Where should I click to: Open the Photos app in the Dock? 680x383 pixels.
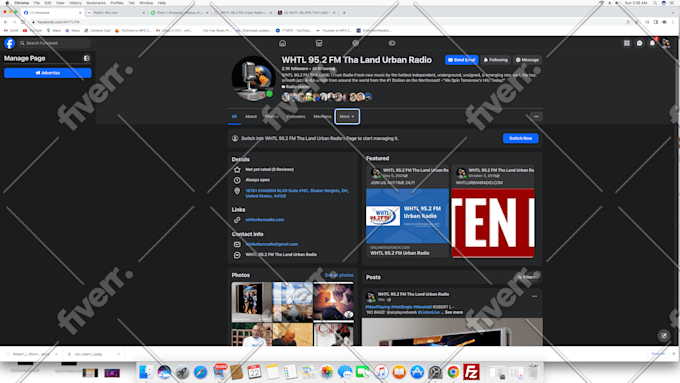click(327, 372)
